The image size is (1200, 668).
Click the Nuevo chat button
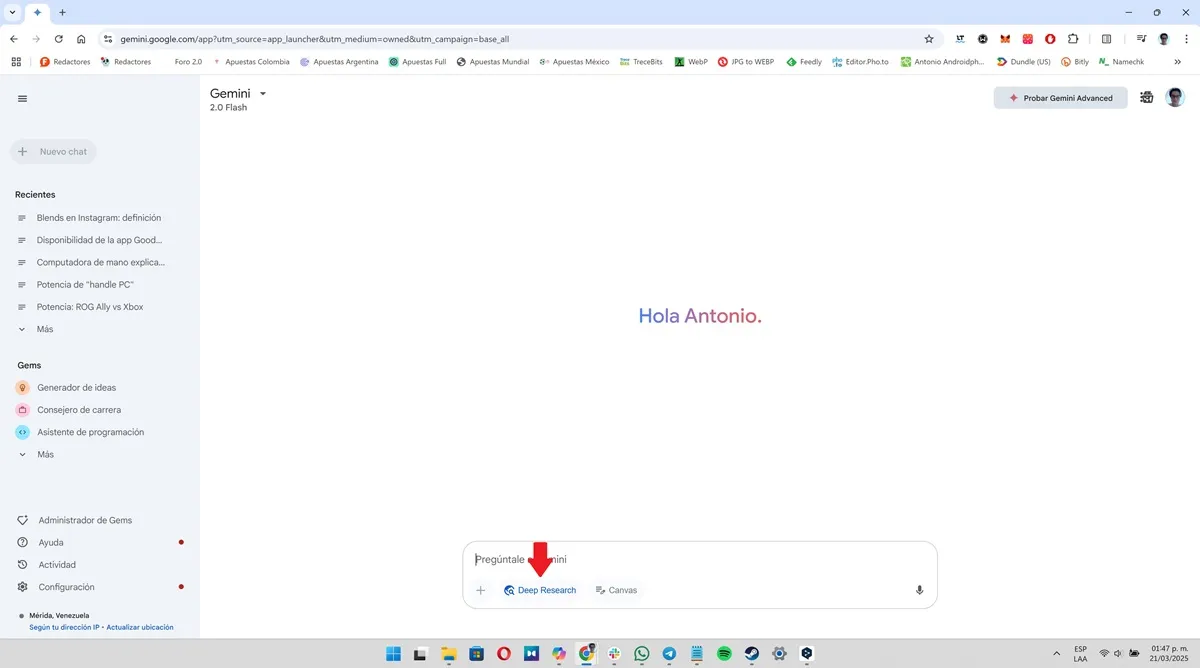[53, 152]
